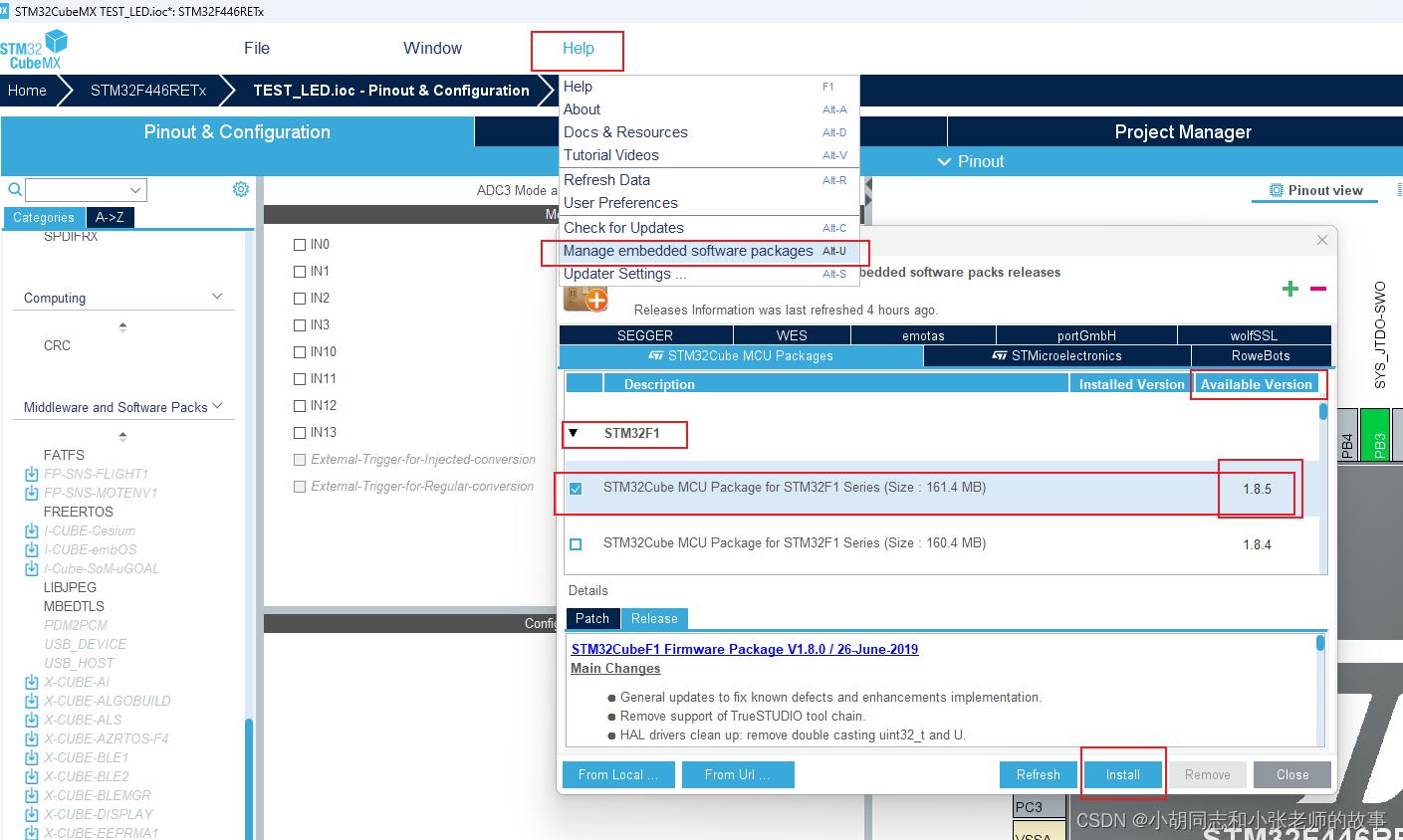1403x840 pixels.
Task: Click the green plus add-package icon
Action: tap(1290, 289)
